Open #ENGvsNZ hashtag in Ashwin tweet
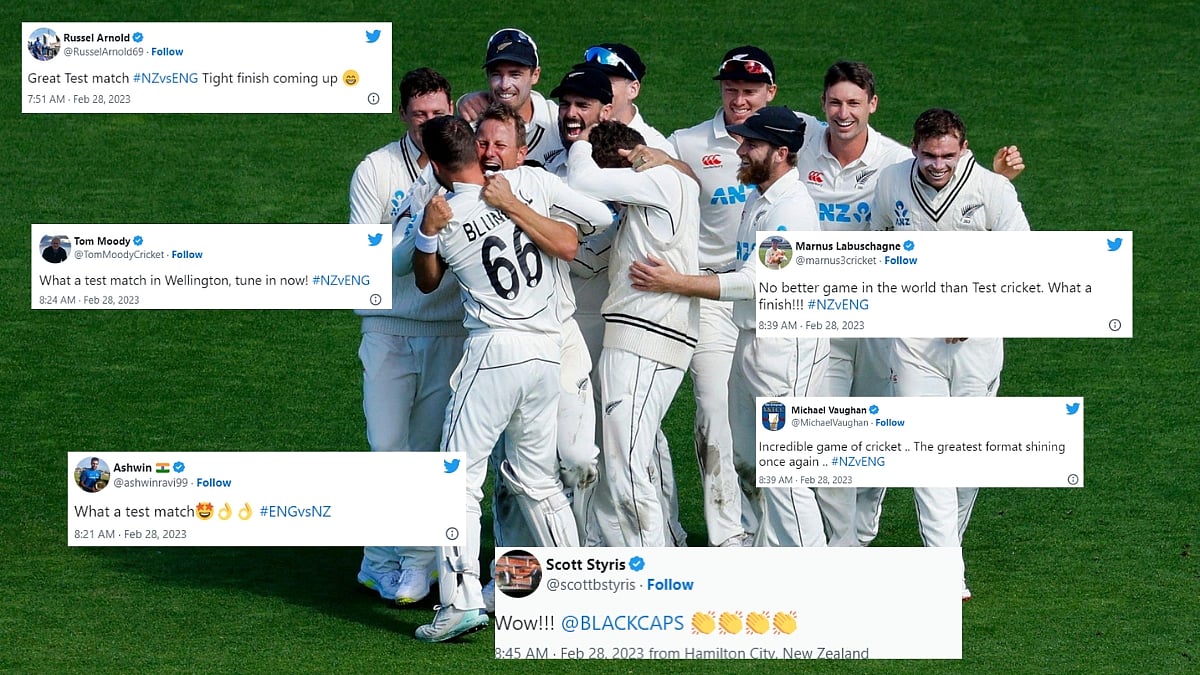This screenshot has height=675, width=1200. click(x=295, y=511)
